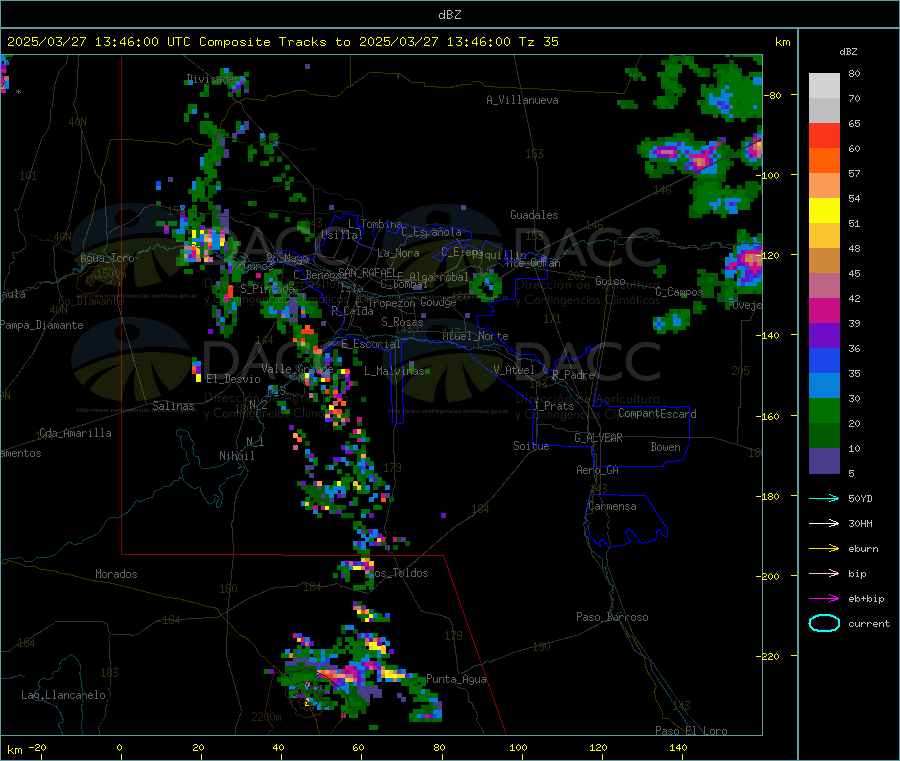Click the 'Atuel_Norte' map label
Viewport: 900px width, 761px height.
[x=475, y=336]
